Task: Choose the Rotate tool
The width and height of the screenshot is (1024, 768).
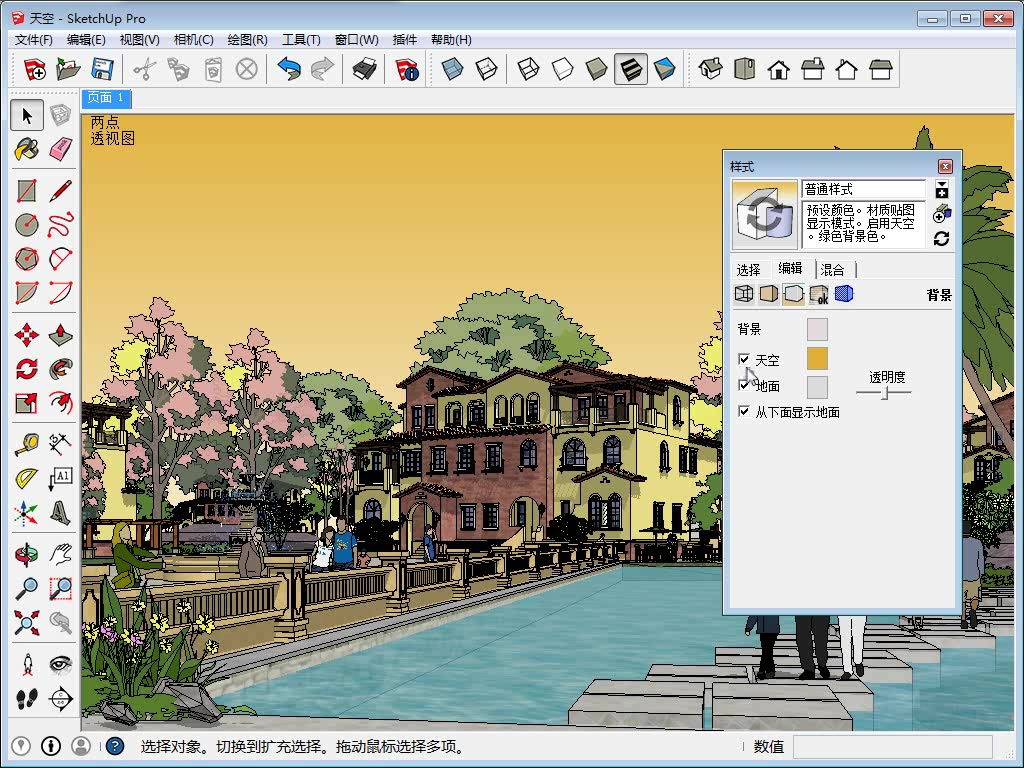Action: pyautogui.click(x=27, y=369)
